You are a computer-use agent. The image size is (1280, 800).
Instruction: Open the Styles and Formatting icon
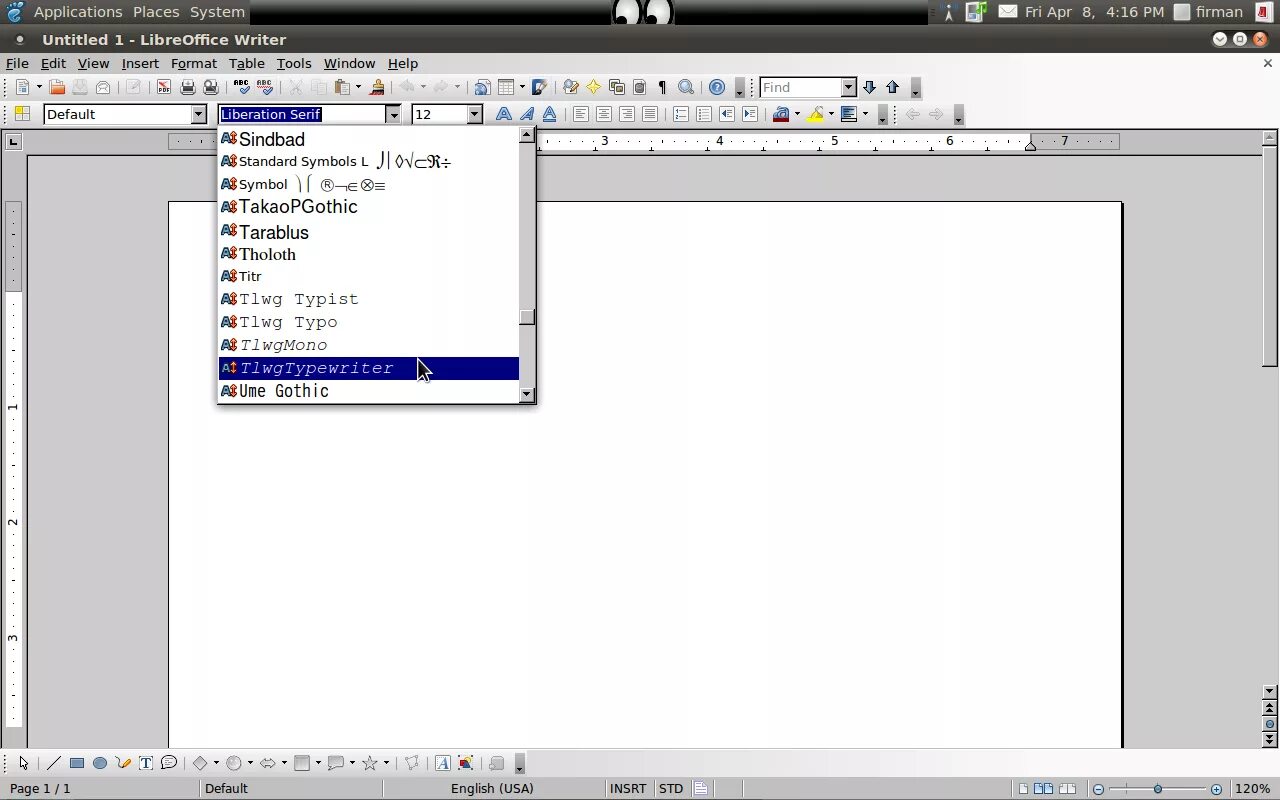tap(22, 114)
